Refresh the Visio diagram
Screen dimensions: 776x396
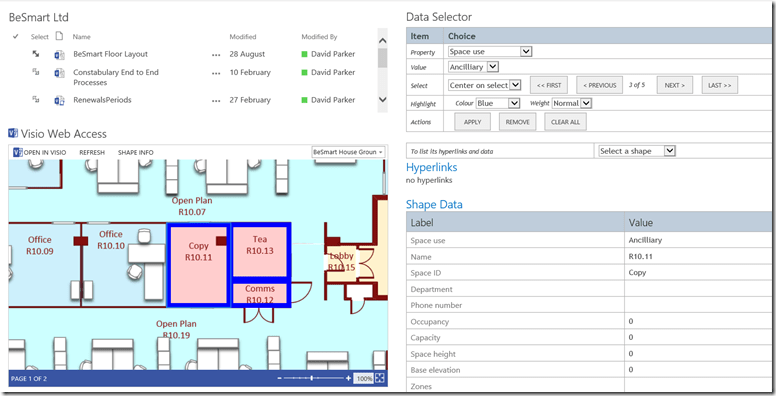click(x=92, y=152)
